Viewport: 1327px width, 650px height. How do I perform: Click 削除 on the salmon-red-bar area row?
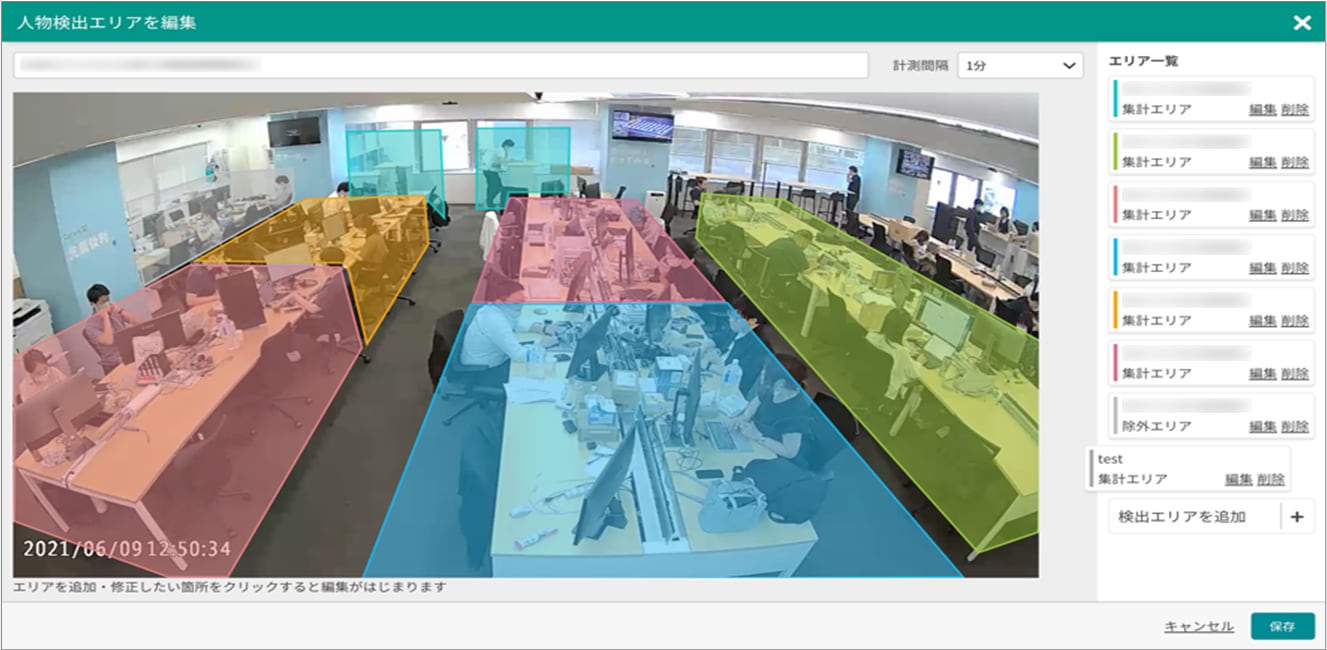point(1294,215)
